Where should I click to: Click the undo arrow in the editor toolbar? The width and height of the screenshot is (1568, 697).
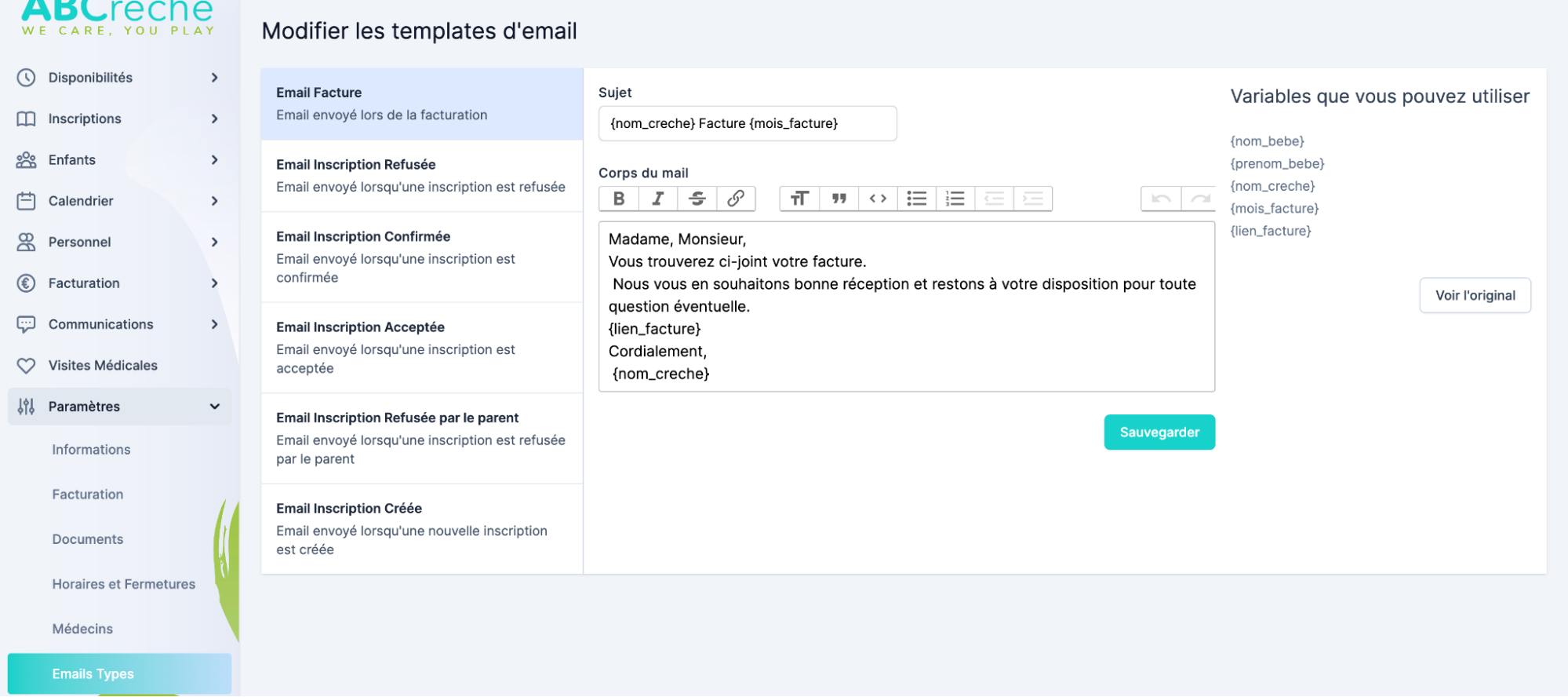1161,199
